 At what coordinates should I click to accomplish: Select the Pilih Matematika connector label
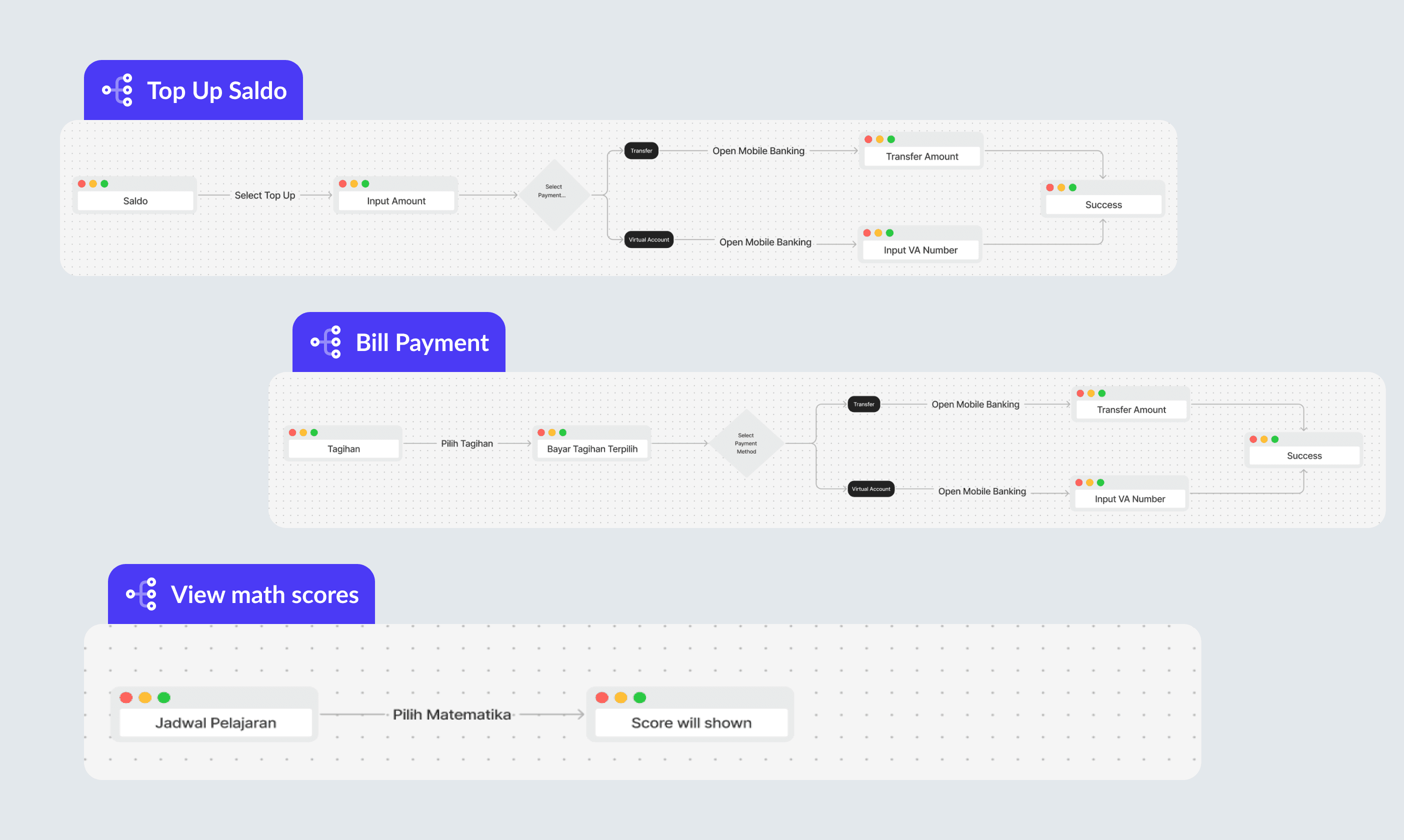tap(451, 714)
